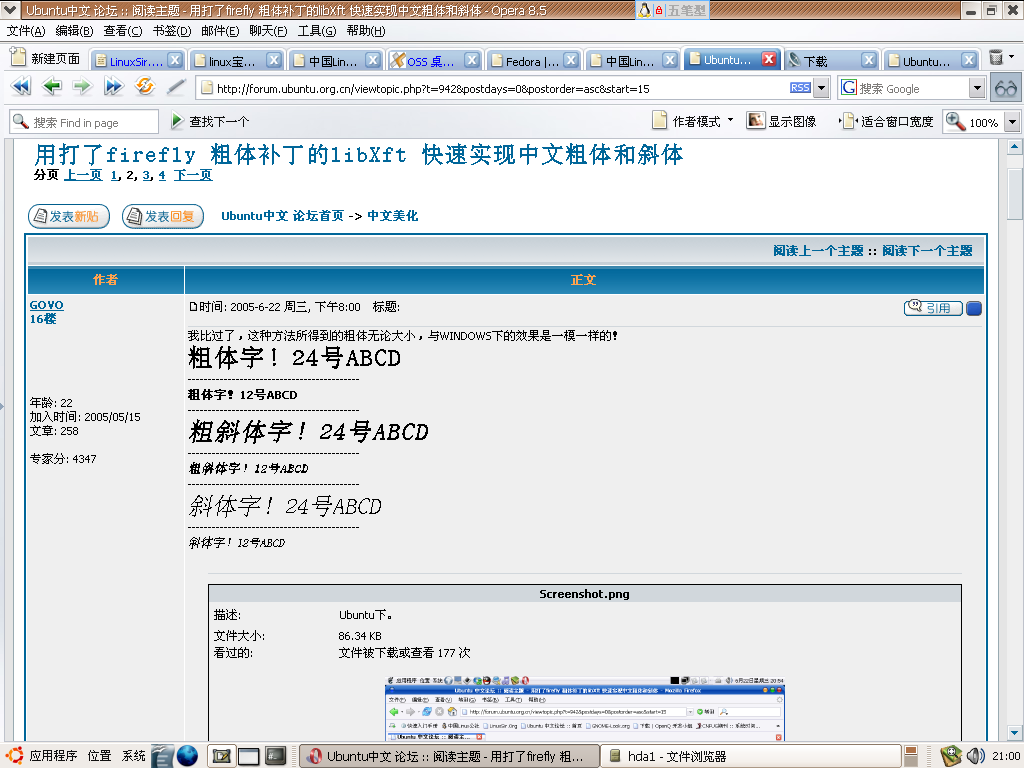The height and width of the screenshot is (768, 1024).
Task: Expand the 作者模式 dropdown arrow
Action: (x=730, y=120)
